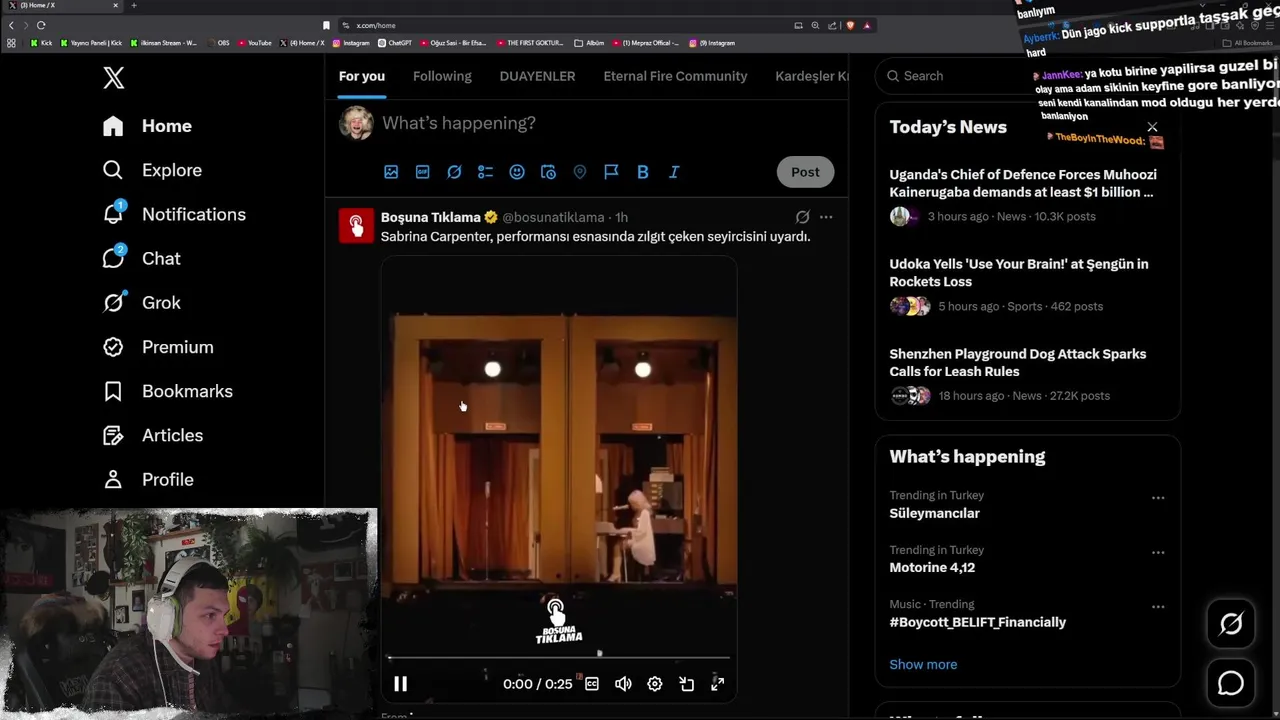Screen dimensions: 1280x720
Task: Click the location pin icon
Action: point(580,172)
